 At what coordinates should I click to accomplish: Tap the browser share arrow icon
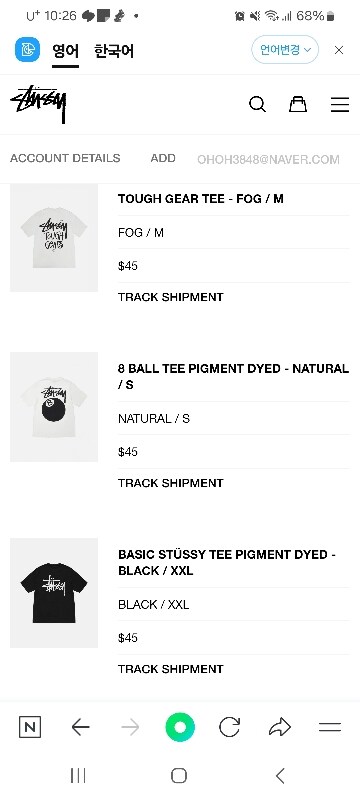tap(279, 727)
